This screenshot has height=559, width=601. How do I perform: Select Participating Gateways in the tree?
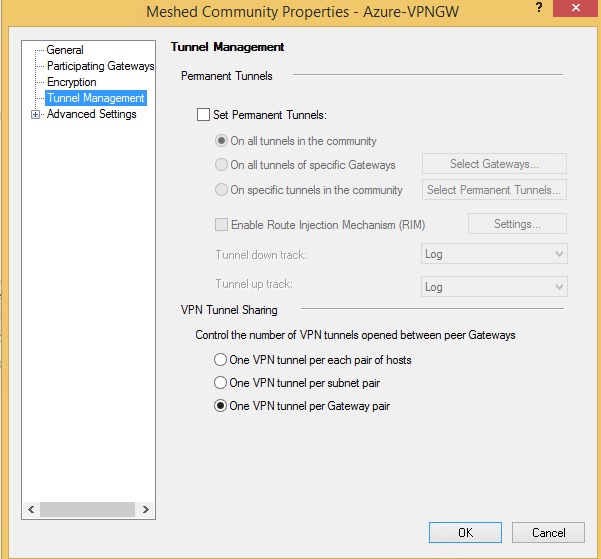pos(100,66)
